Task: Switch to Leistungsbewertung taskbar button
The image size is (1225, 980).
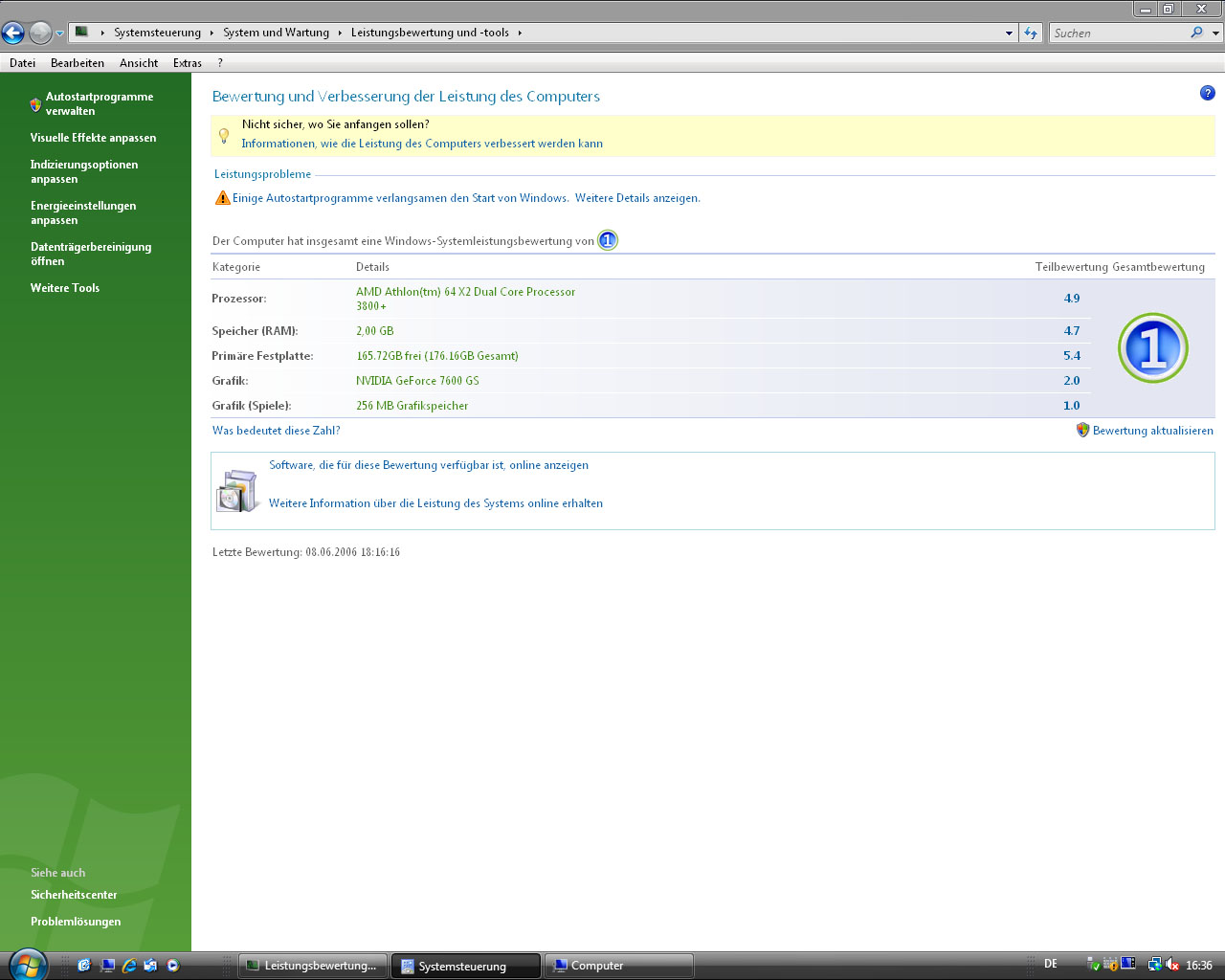Action: [x=314, y=966]
